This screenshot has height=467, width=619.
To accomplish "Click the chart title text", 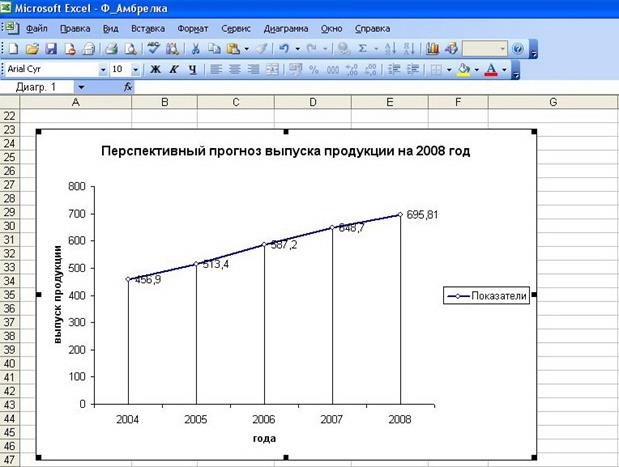I will click(285, 152).
